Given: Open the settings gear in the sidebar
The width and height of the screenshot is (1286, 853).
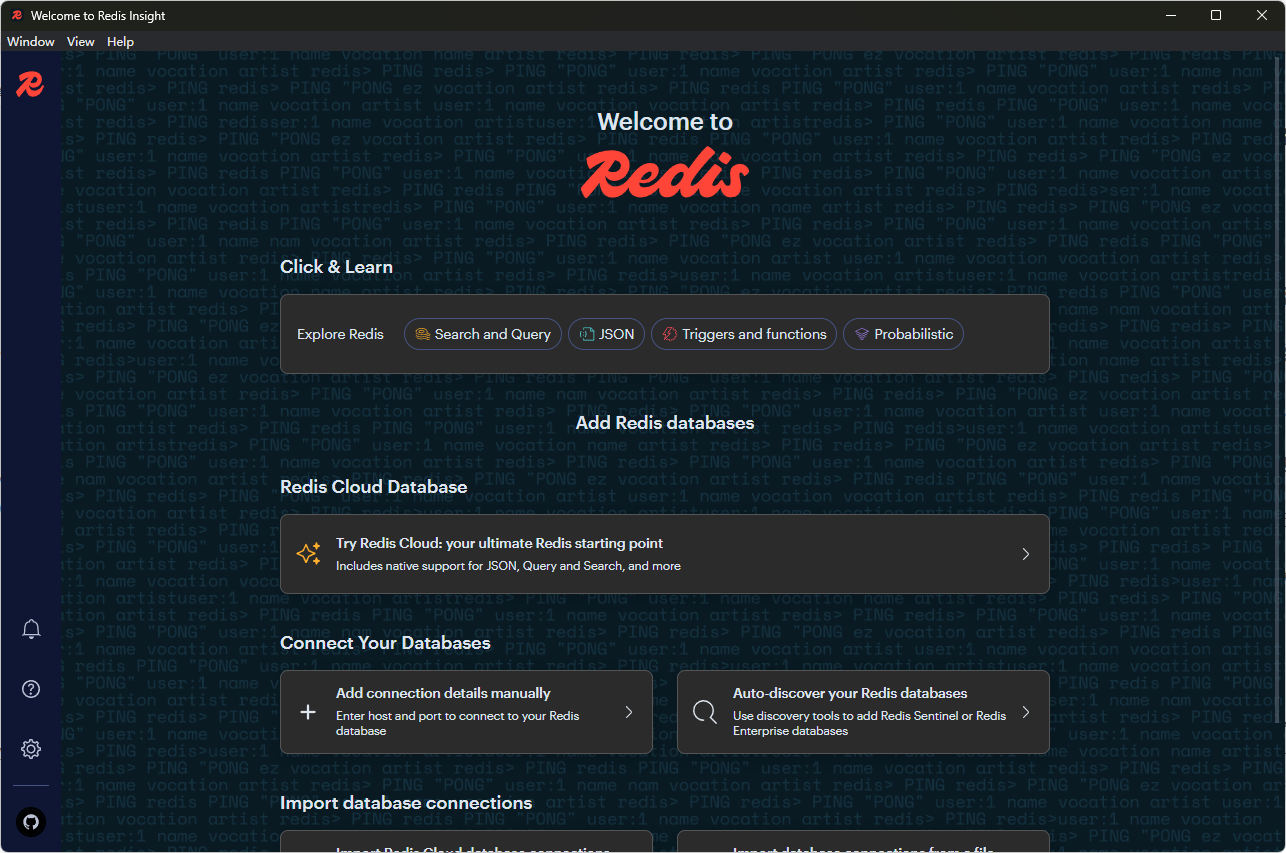Looking at the screenshot, I should [31, 749].
